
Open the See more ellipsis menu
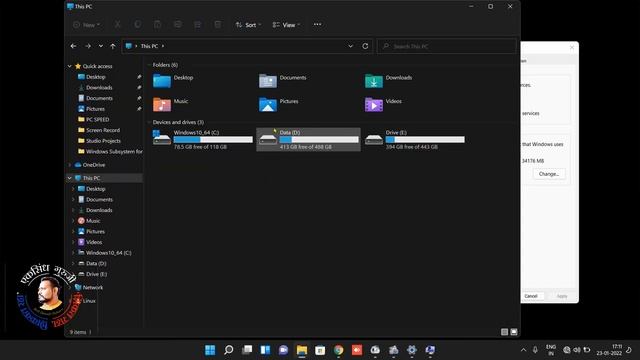pos(318,24)
